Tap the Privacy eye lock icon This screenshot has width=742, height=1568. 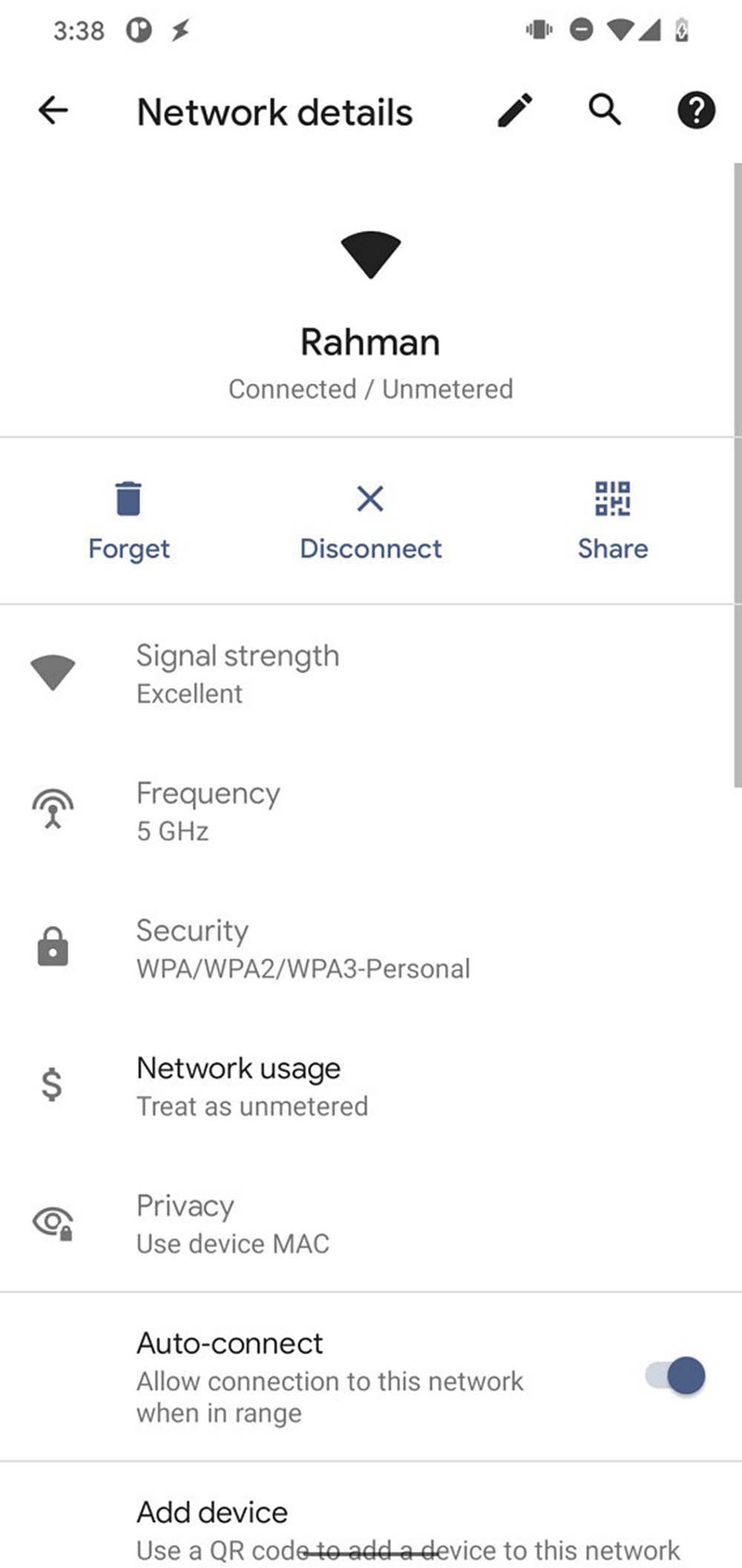tap(53, 1222)
